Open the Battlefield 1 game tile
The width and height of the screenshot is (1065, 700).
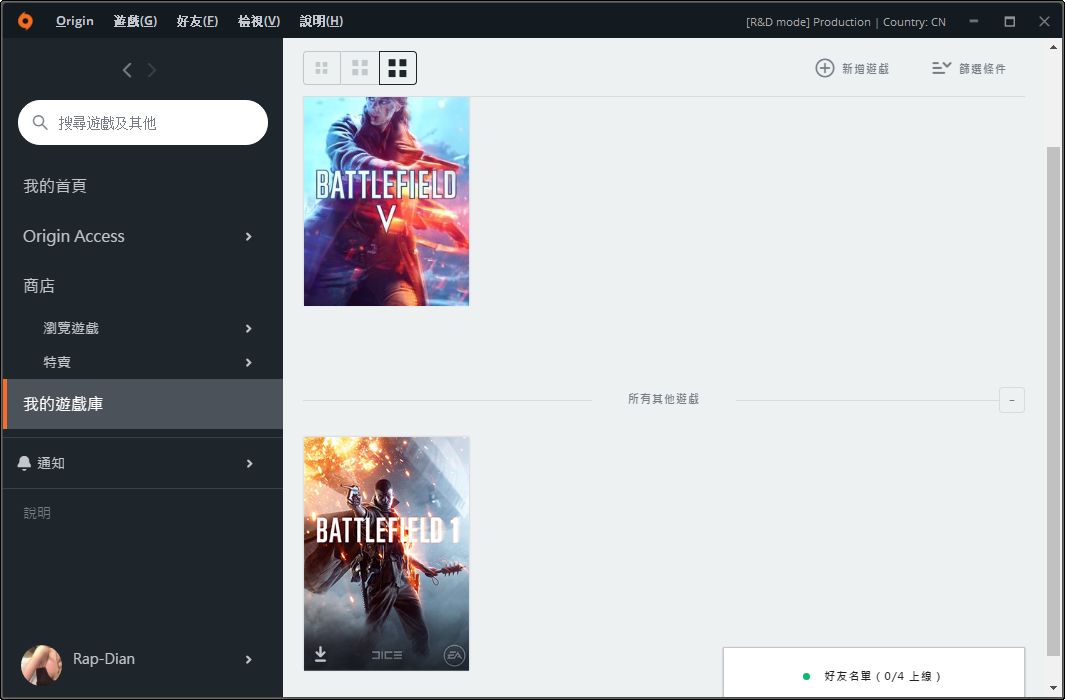[386, 553]
